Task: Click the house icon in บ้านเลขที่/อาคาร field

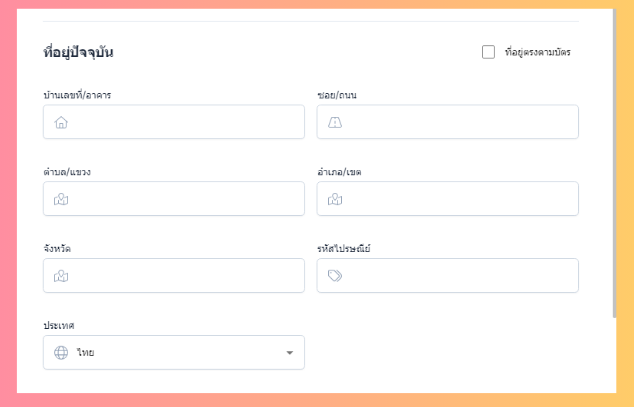Action: (61, 123)
